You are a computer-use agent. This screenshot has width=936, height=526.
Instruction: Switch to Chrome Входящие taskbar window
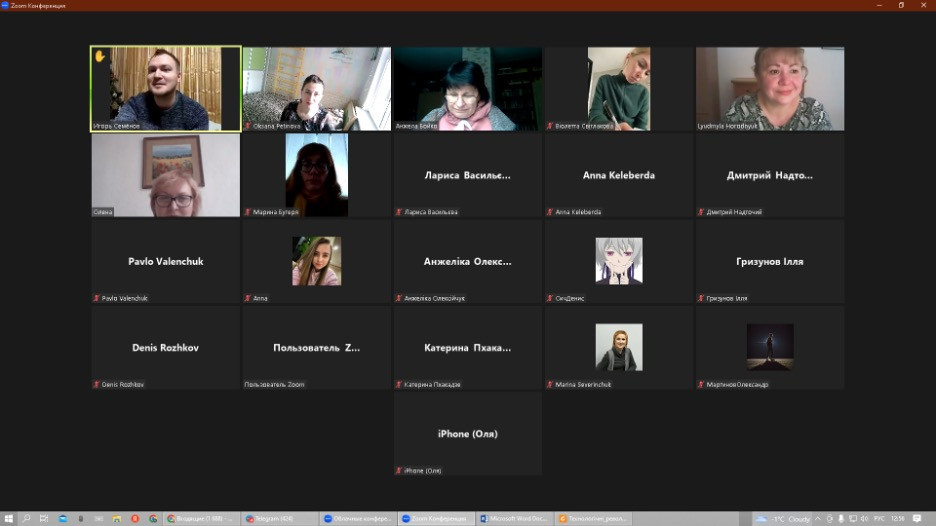pos(203,519)
